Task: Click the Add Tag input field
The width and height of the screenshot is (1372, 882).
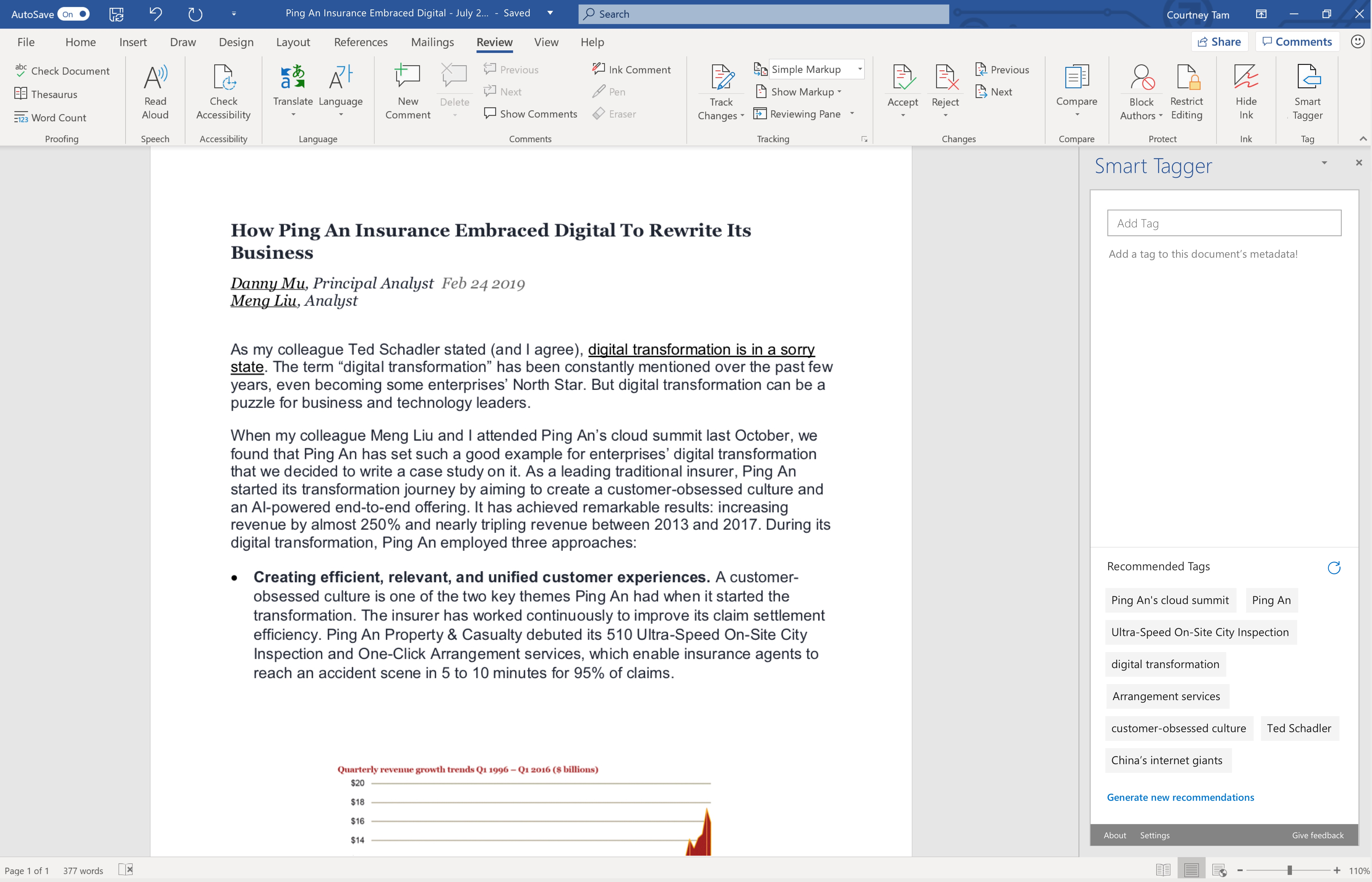Action: coord(1224,223)
